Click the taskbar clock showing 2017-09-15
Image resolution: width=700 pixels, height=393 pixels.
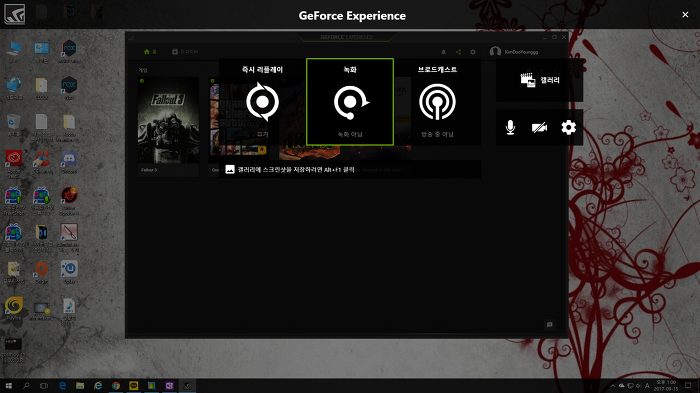pos(666,386)
